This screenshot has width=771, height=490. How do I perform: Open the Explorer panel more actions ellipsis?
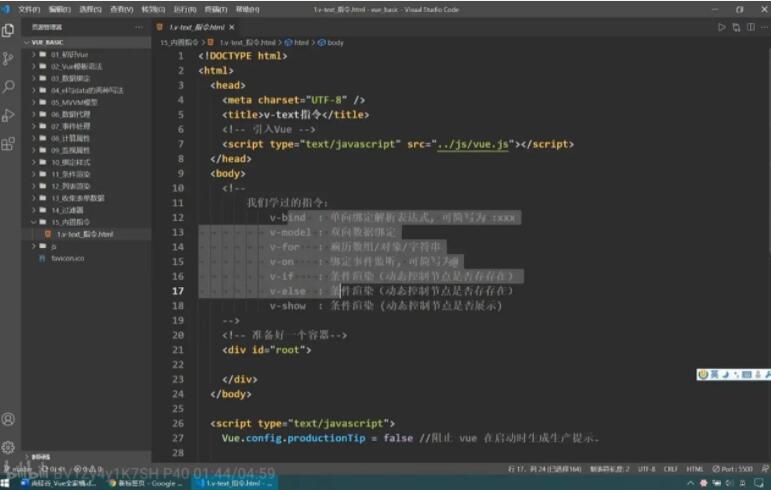tap(139, 27)
